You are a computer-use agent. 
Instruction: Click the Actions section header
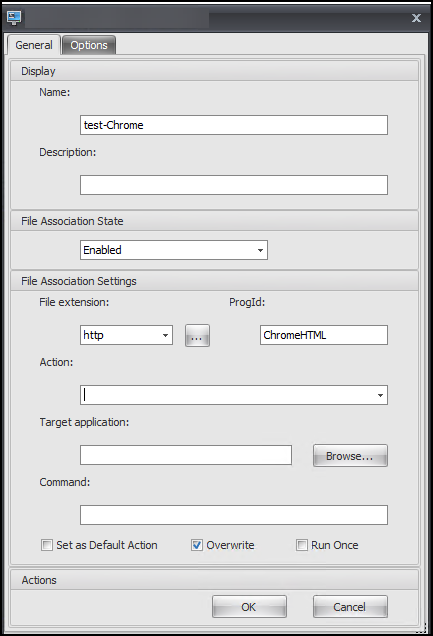[x=214, y=580]
